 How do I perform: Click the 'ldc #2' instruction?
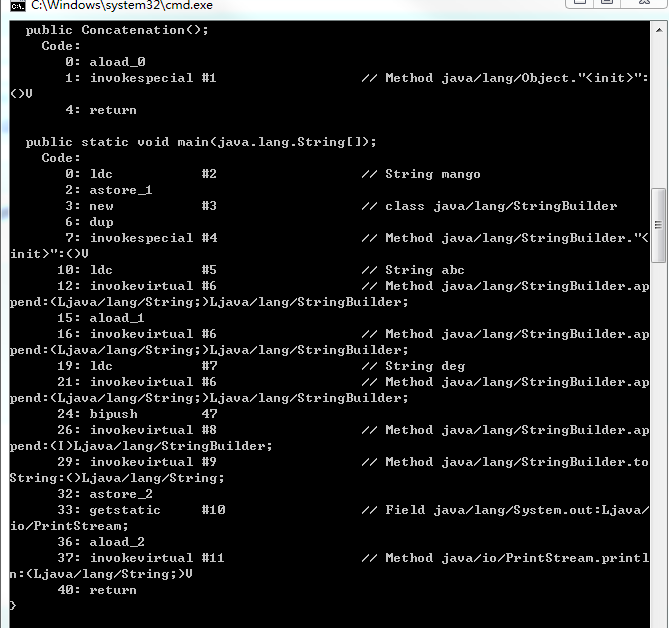click(x=153, y=174)
